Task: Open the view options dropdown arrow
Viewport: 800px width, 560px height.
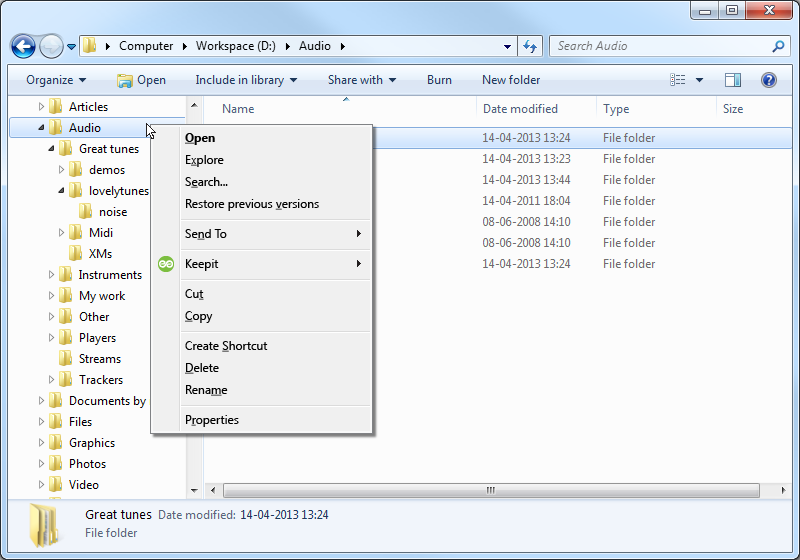Action: pos(699,80)
